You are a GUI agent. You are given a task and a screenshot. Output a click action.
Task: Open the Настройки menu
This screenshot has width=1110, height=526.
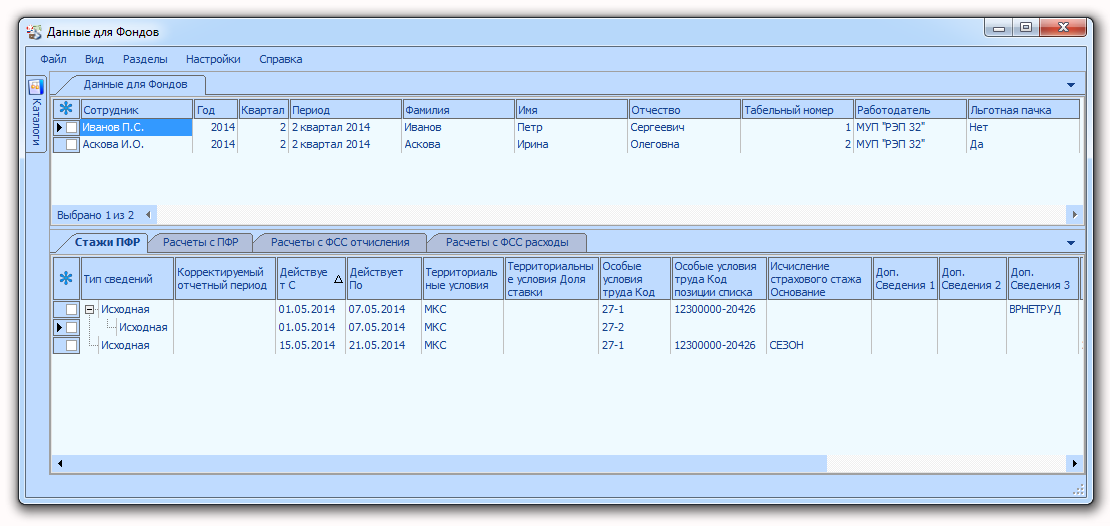point(213,59)
